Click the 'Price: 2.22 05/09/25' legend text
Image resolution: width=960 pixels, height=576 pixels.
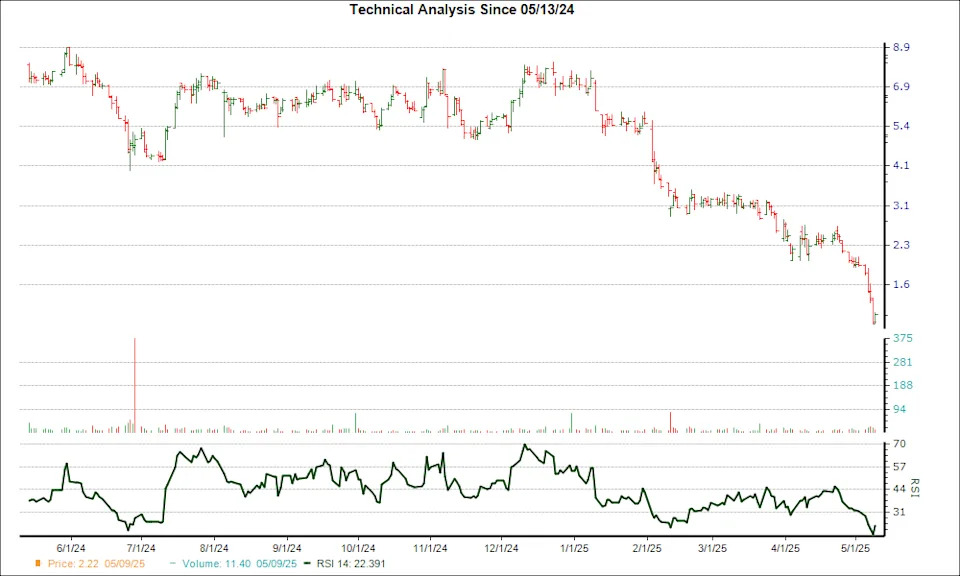tap(96, 564)
